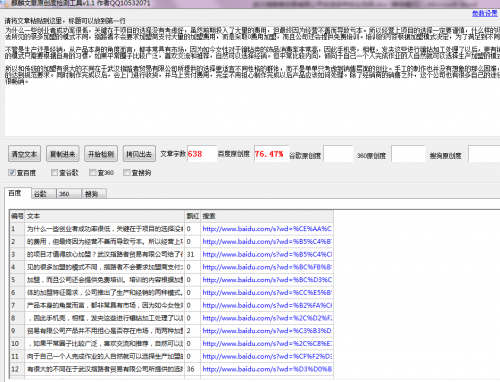The image size is (500, 382).
Task: Click the Baidu originality field showing 76.47%
Action: point(271,154)
